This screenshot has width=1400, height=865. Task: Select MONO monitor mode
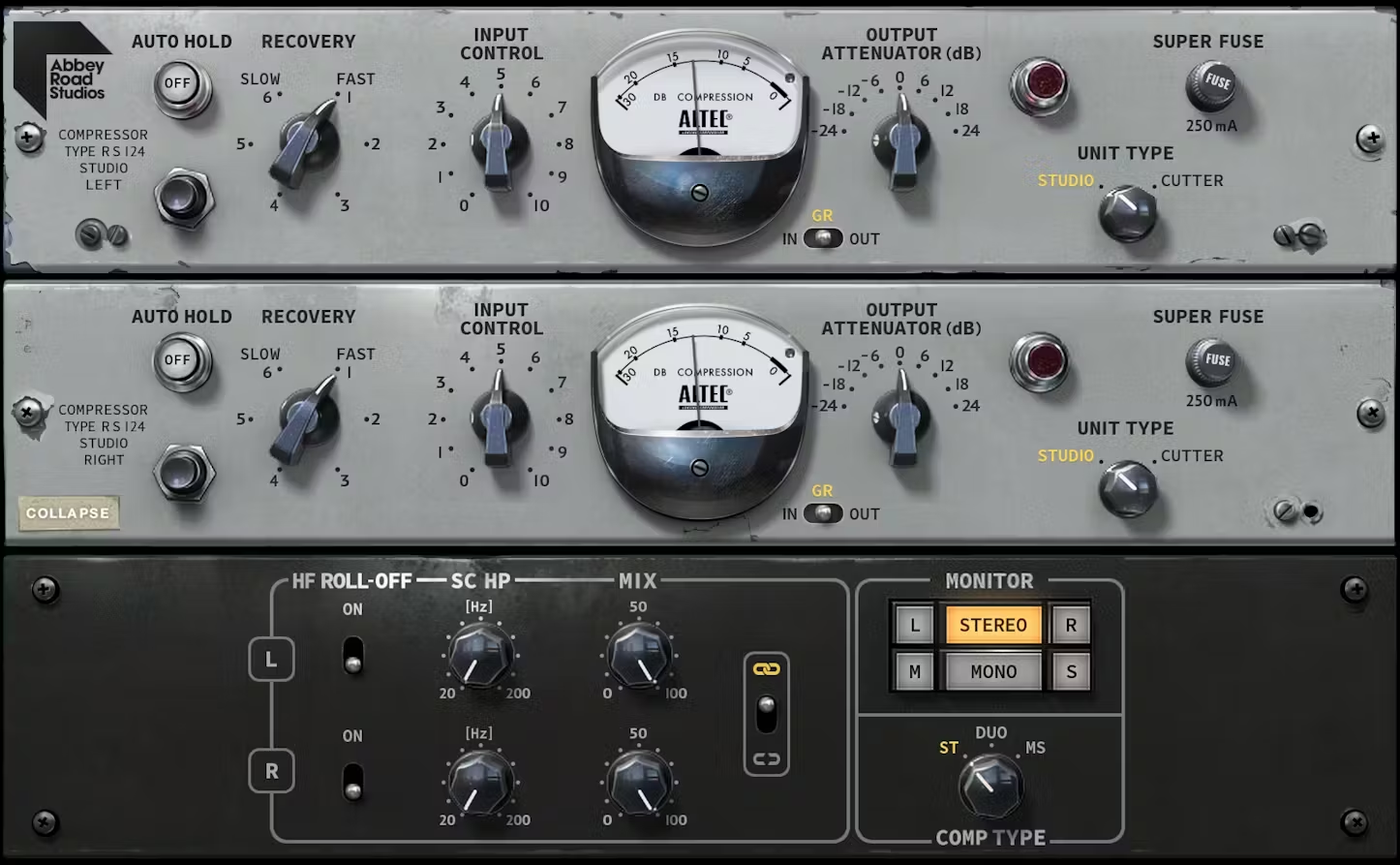pos(992,672)
